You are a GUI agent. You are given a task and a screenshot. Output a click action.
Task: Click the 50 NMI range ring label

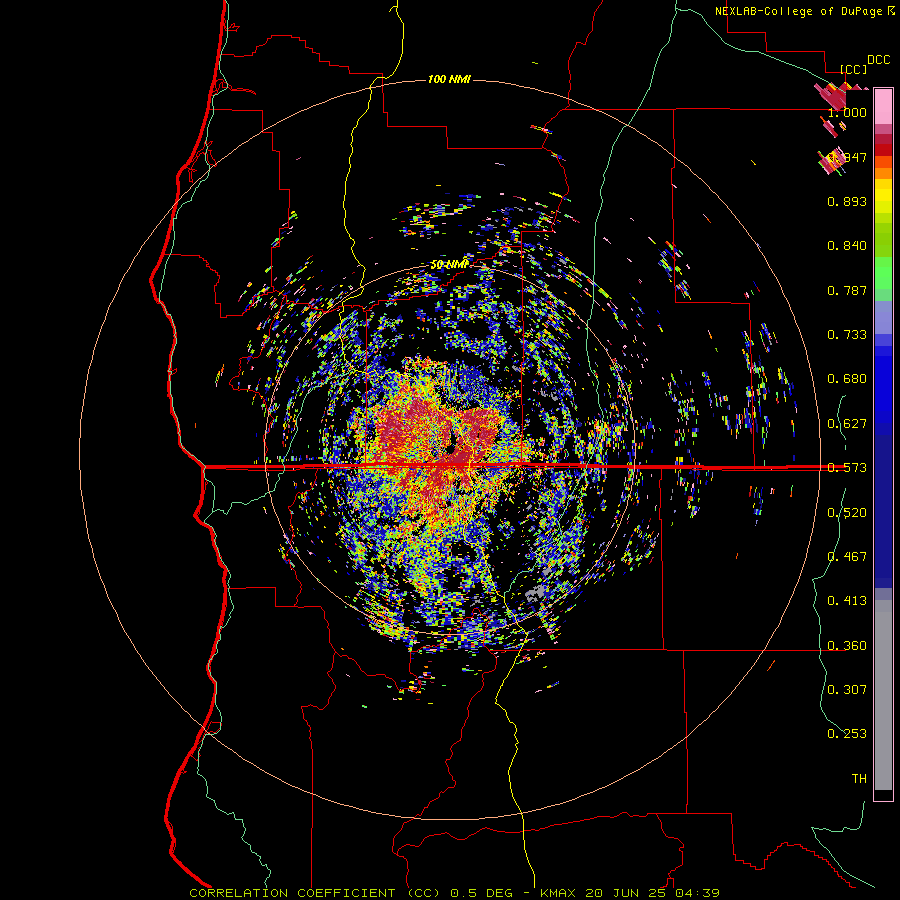click(x=449, y=265)
